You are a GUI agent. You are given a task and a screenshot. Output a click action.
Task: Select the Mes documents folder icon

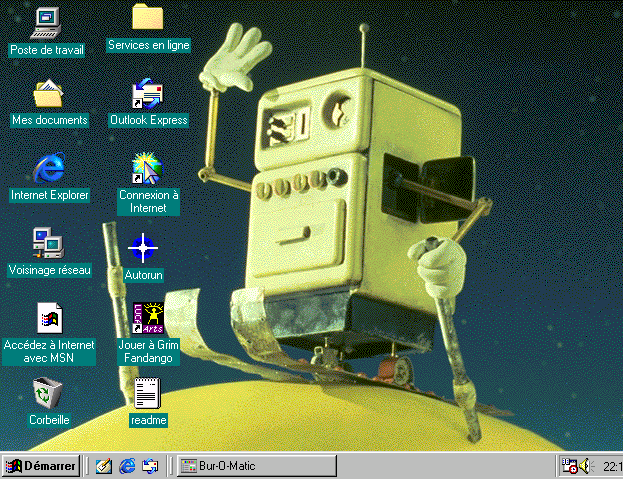pyautogui.click(x=48, y=94)
